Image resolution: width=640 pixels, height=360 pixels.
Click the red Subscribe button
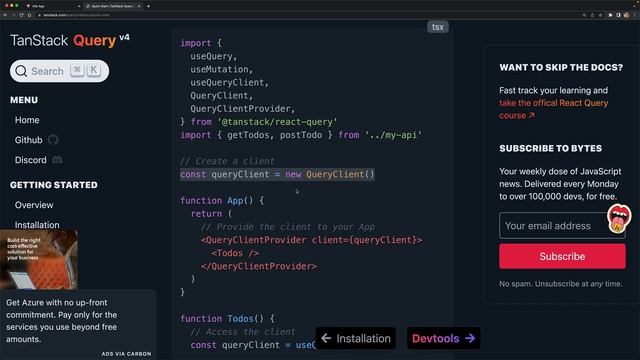point(562,256)
